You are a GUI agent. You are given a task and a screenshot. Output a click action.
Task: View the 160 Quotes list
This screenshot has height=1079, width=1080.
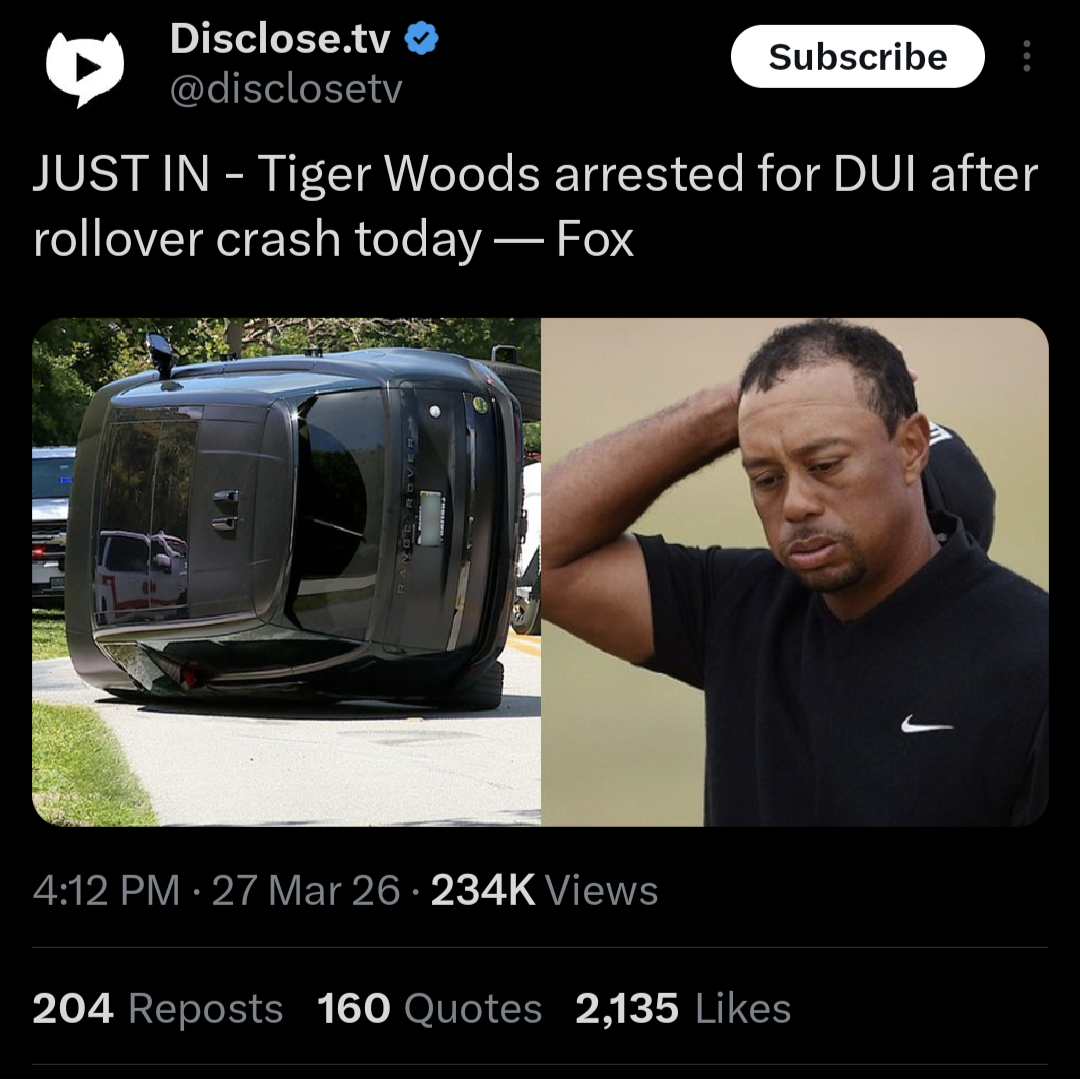pos(430,1009)
